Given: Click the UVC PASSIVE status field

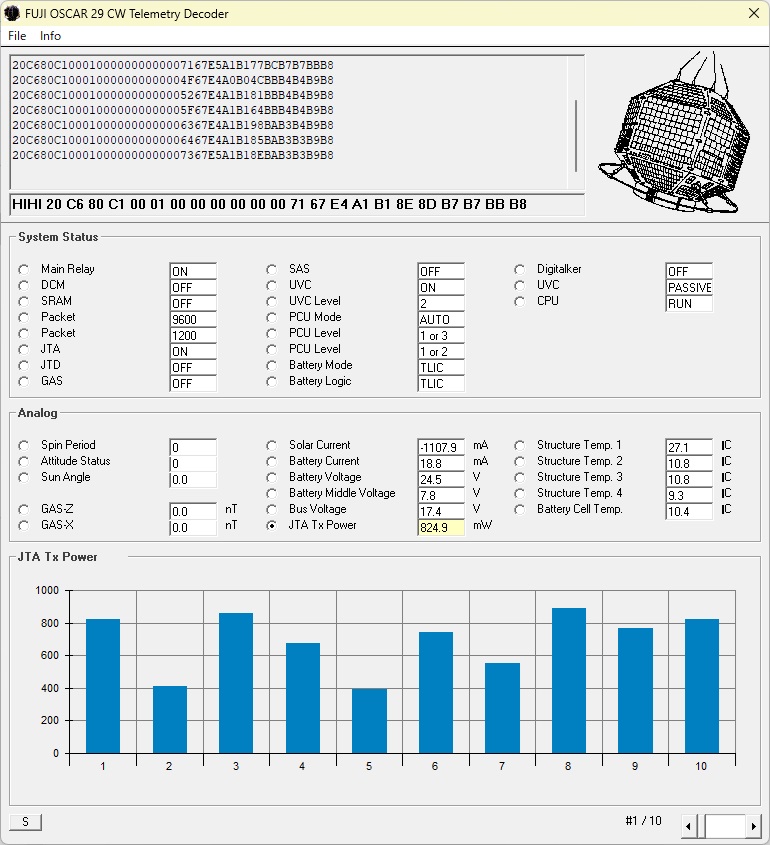Looking at the screenshot, I should (x=689, y=287).
